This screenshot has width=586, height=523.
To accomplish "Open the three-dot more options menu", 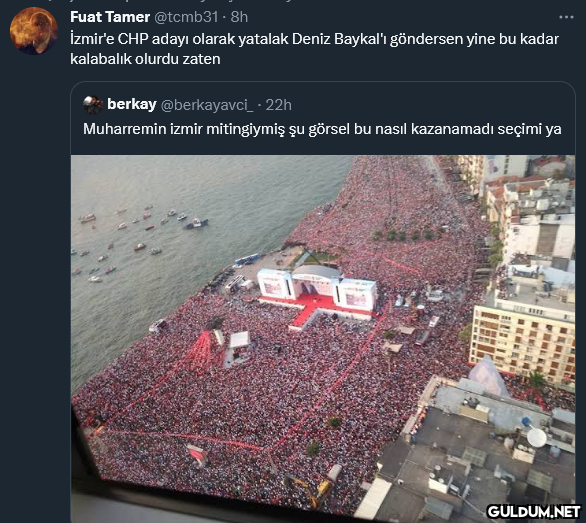I will click(566, 17).
